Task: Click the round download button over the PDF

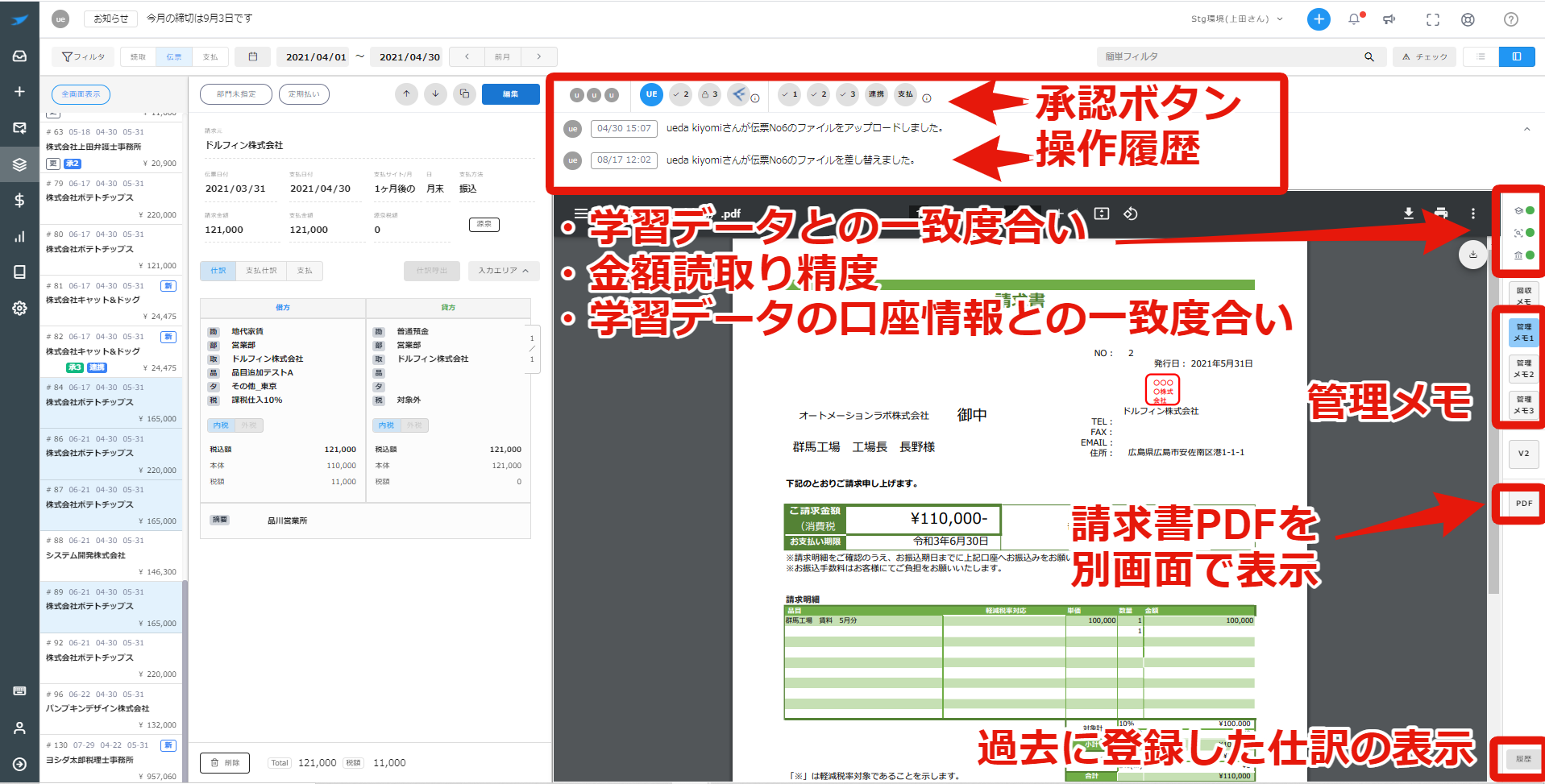Action: point(1473,255)
